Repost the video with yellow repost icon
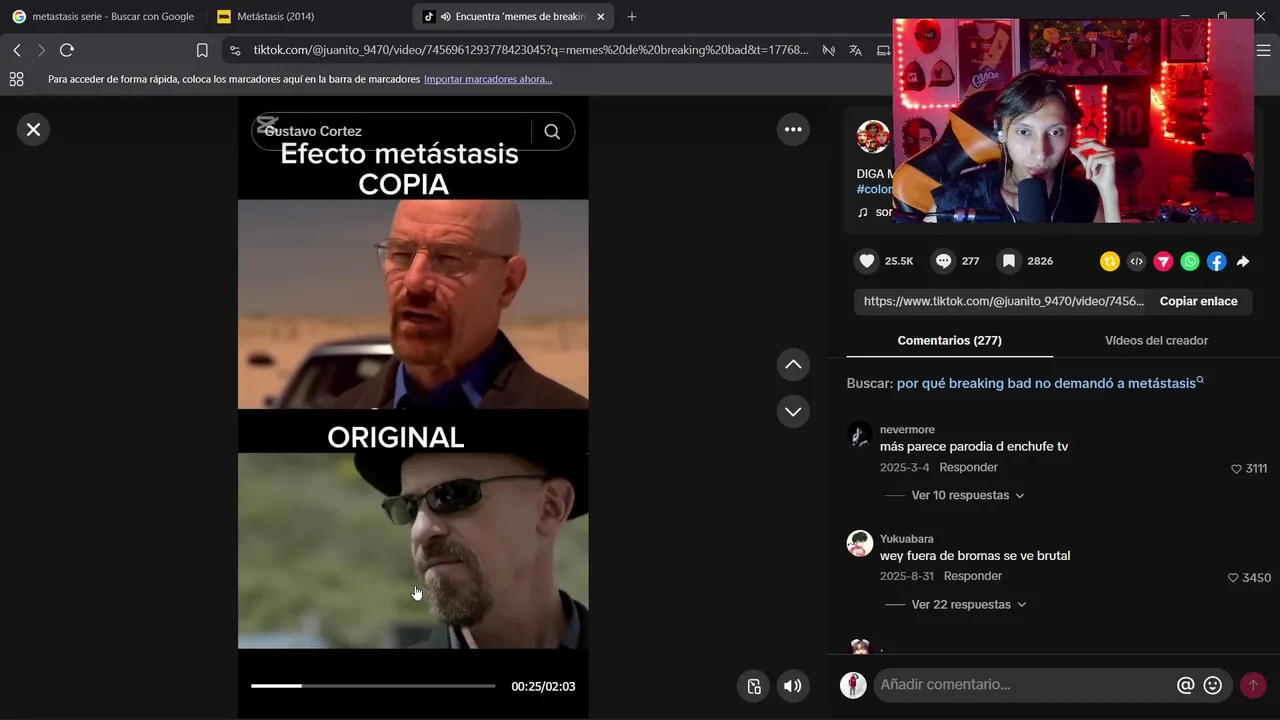This screenshot has width=1280, height=720. click(1109, 261)
